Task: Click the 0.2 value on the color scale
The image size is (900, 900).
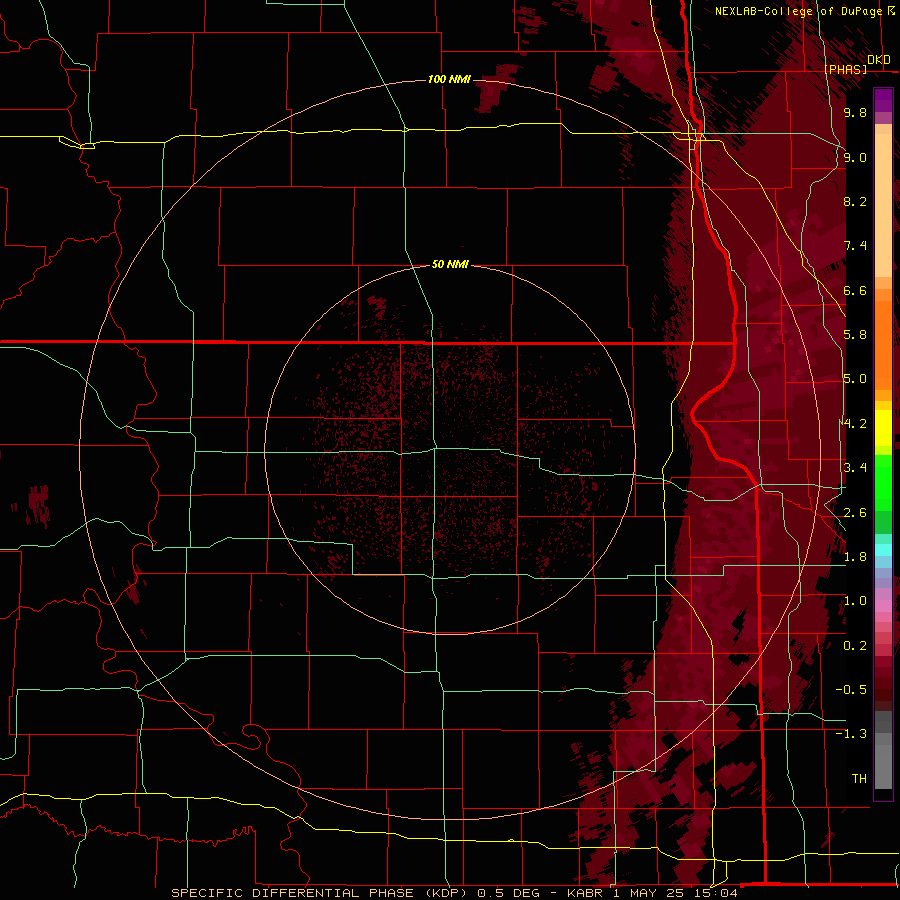Action: (855, 646)
